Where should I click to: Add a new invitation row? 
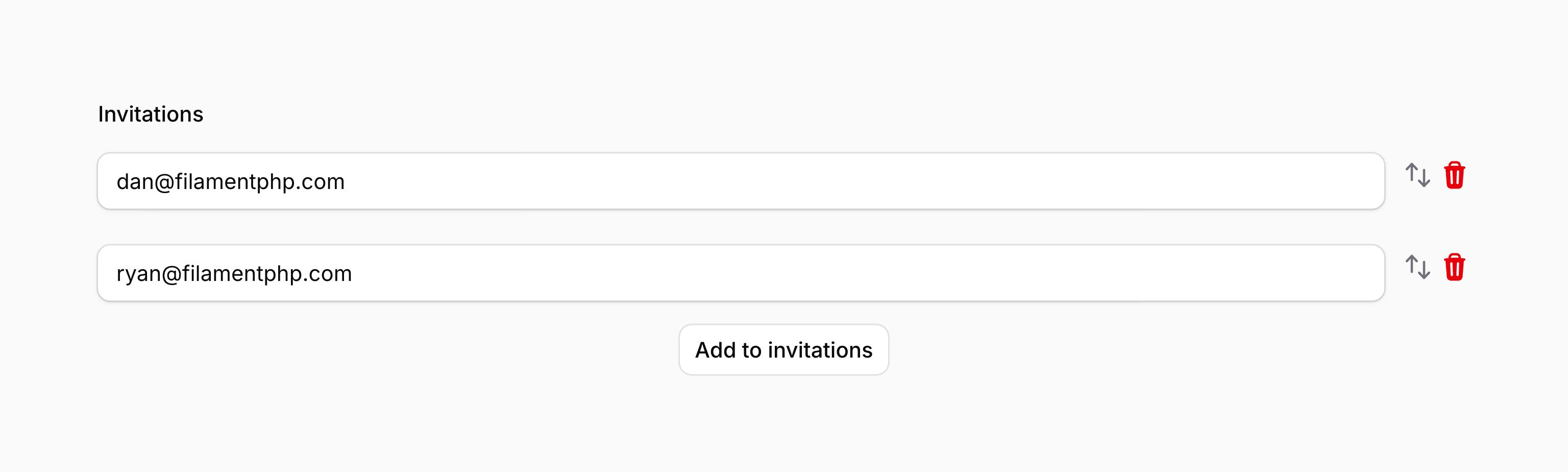pos(783,350)
